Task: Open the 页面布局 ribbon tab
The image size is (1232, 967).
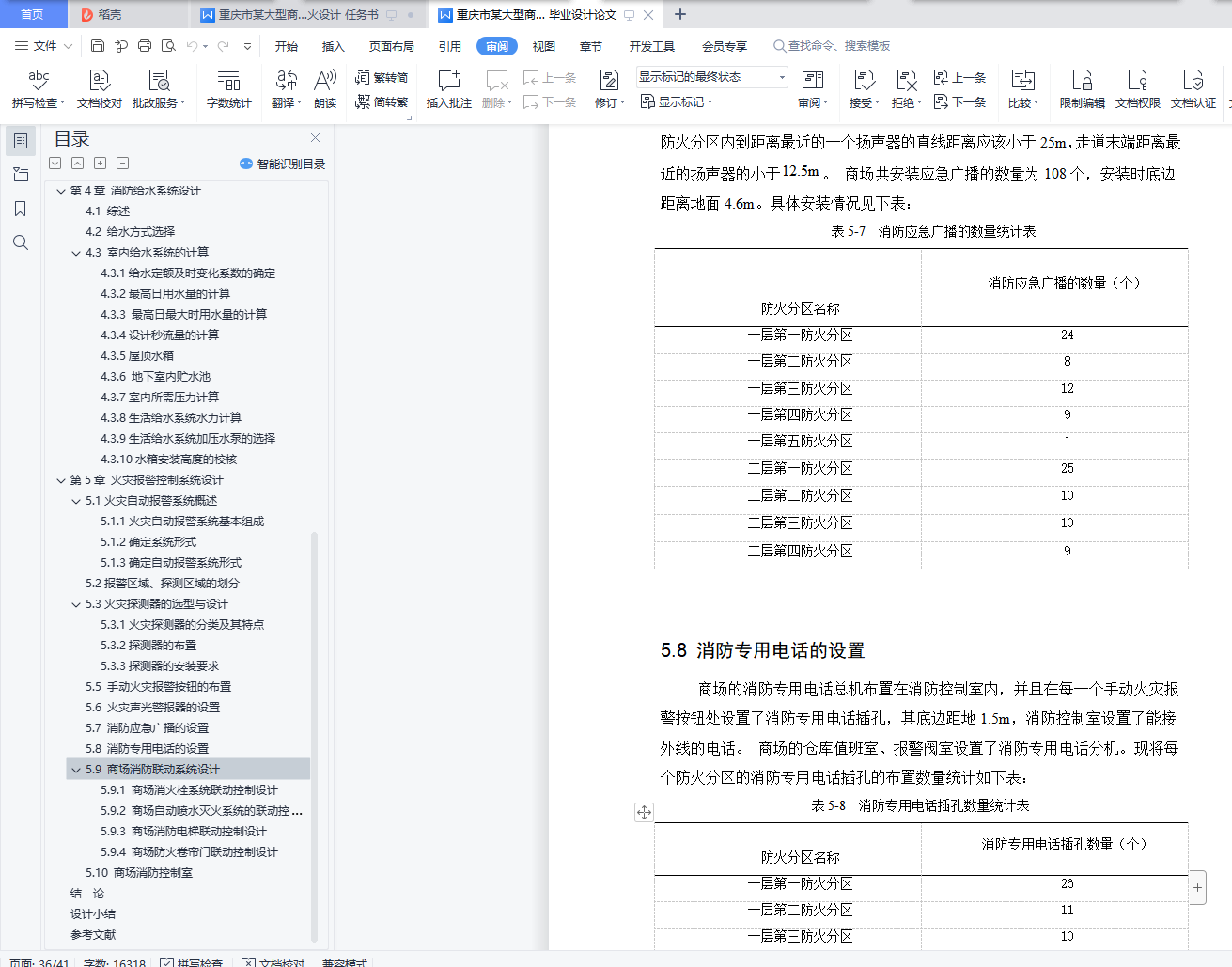Action: click(x=392, y=46)
